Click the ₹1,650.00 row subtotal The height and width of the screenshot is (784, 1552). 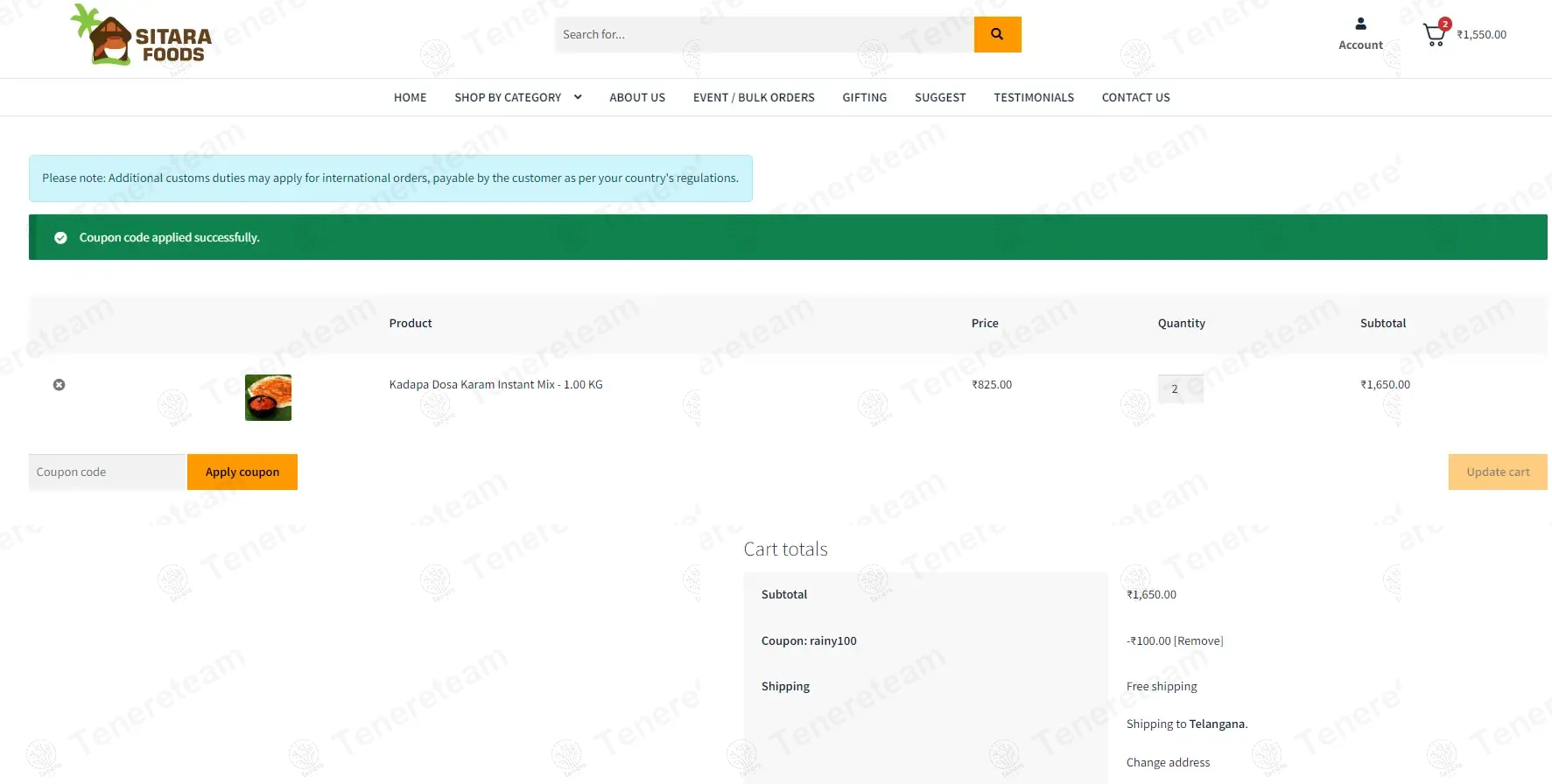coord(1385,384)
